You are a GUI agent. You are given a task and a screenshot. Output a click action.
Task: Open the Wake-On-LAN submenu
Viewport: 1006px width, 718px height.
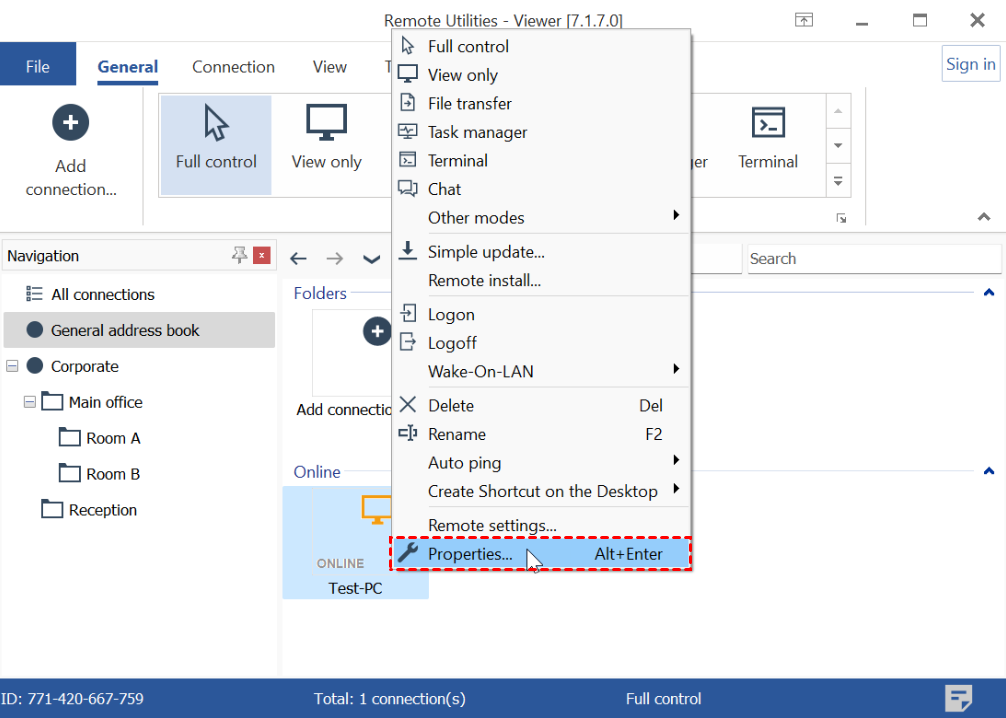click(540, 371)
